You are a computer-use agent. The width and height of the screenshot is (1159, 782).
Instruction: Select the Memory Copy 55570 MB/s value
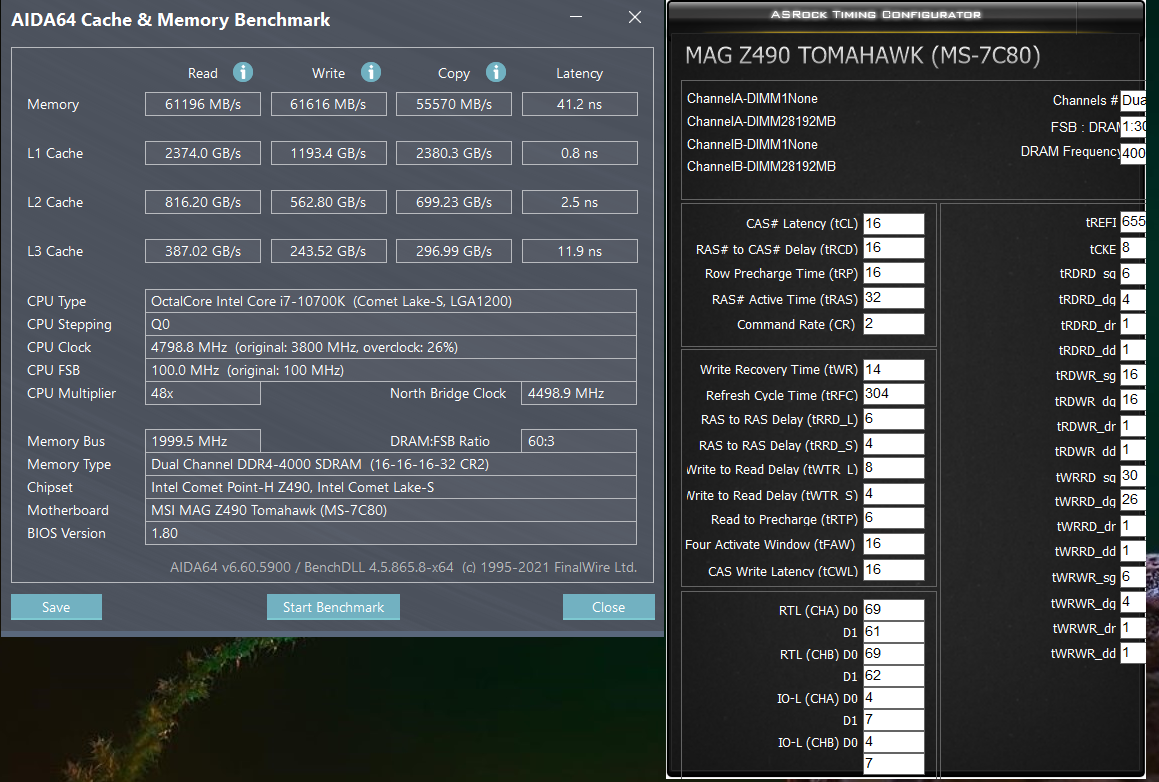(x=454, y=104)
